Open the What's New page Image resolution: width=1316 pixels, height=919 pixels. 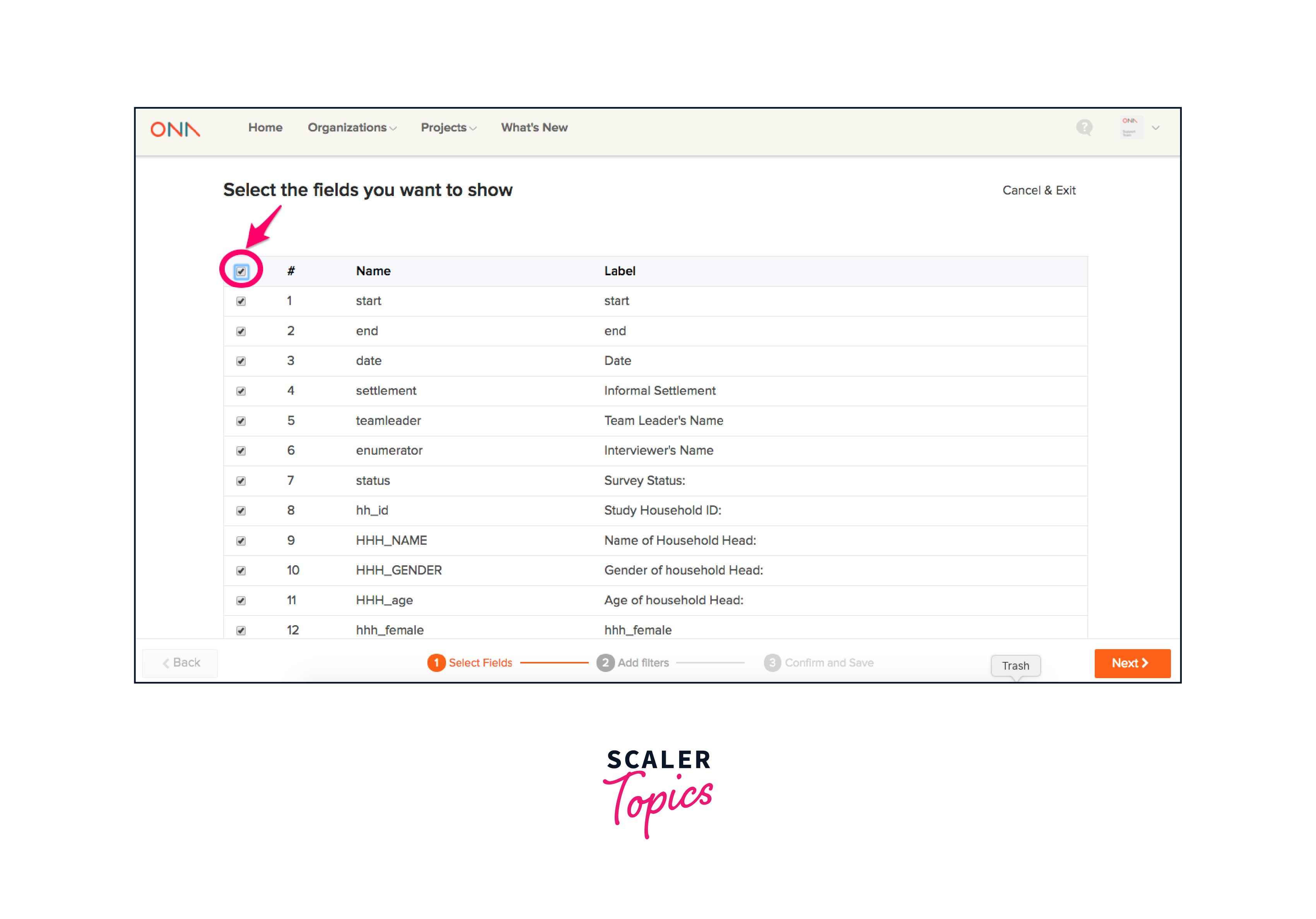[533, 128]
